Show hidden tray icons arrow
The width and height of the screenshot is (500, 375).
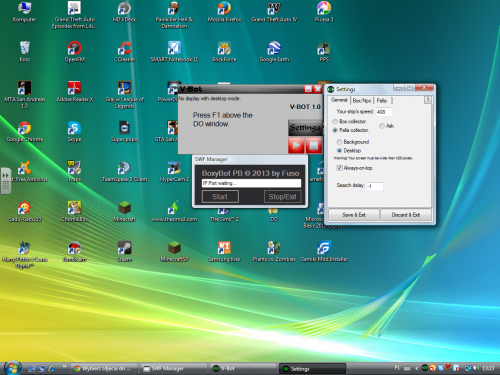(x=417, y=368)
